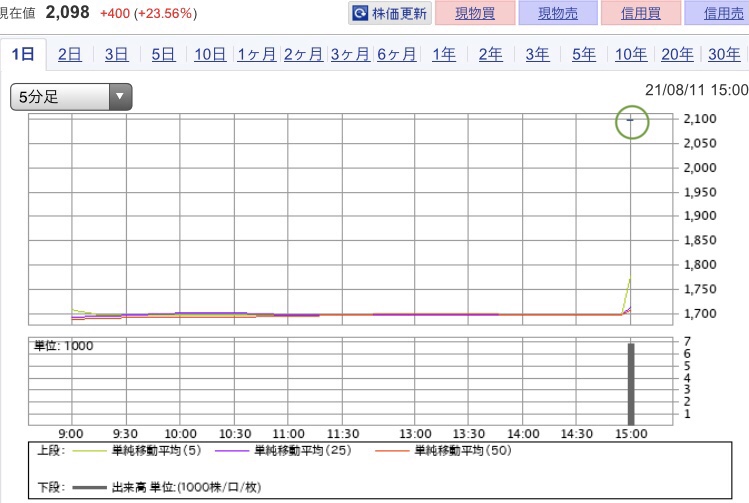749x503 pixels.
Task: Click the 21/08/11 15:00 timestamp
Action: point(696,90)
